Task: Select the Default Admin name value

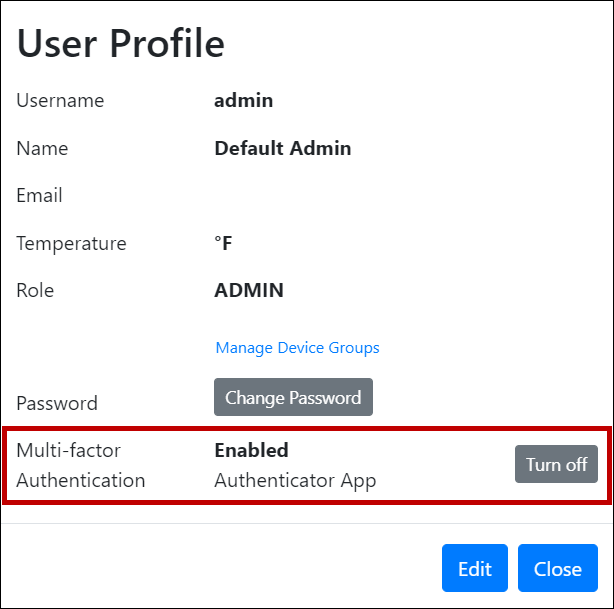Action: 282,148
